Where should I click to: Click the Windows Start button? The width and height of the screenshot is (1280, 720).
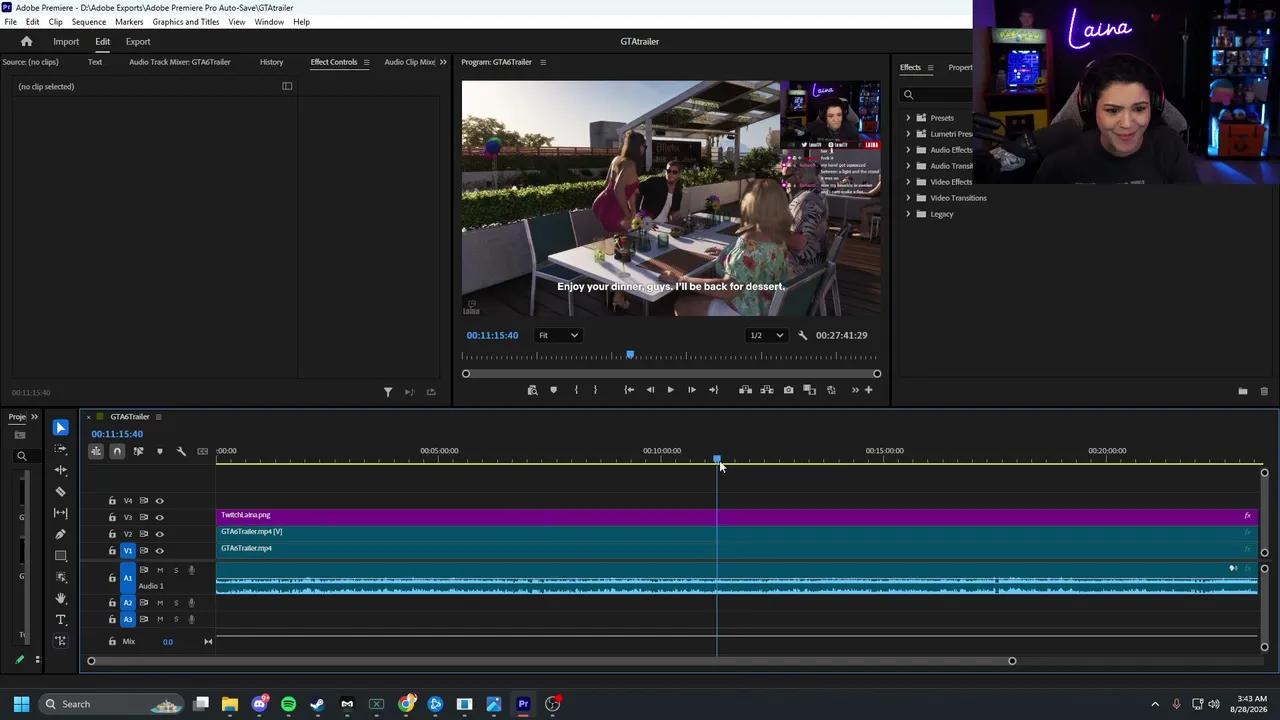coord(21,704)
